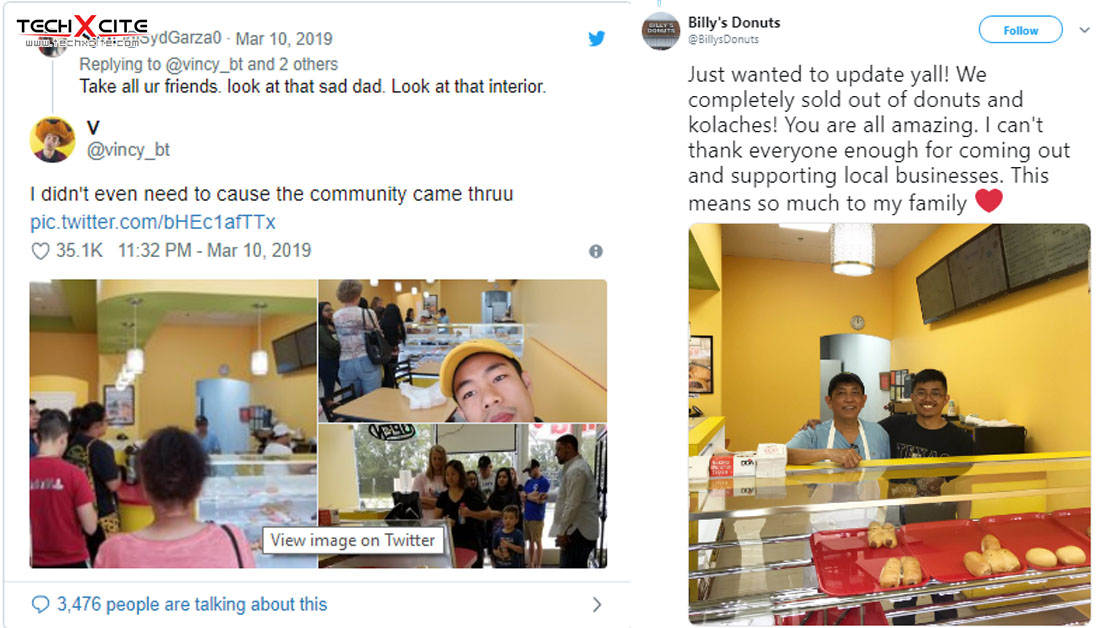Expand the Billy's Donuts tweet options chevron

coord(1084,30)
